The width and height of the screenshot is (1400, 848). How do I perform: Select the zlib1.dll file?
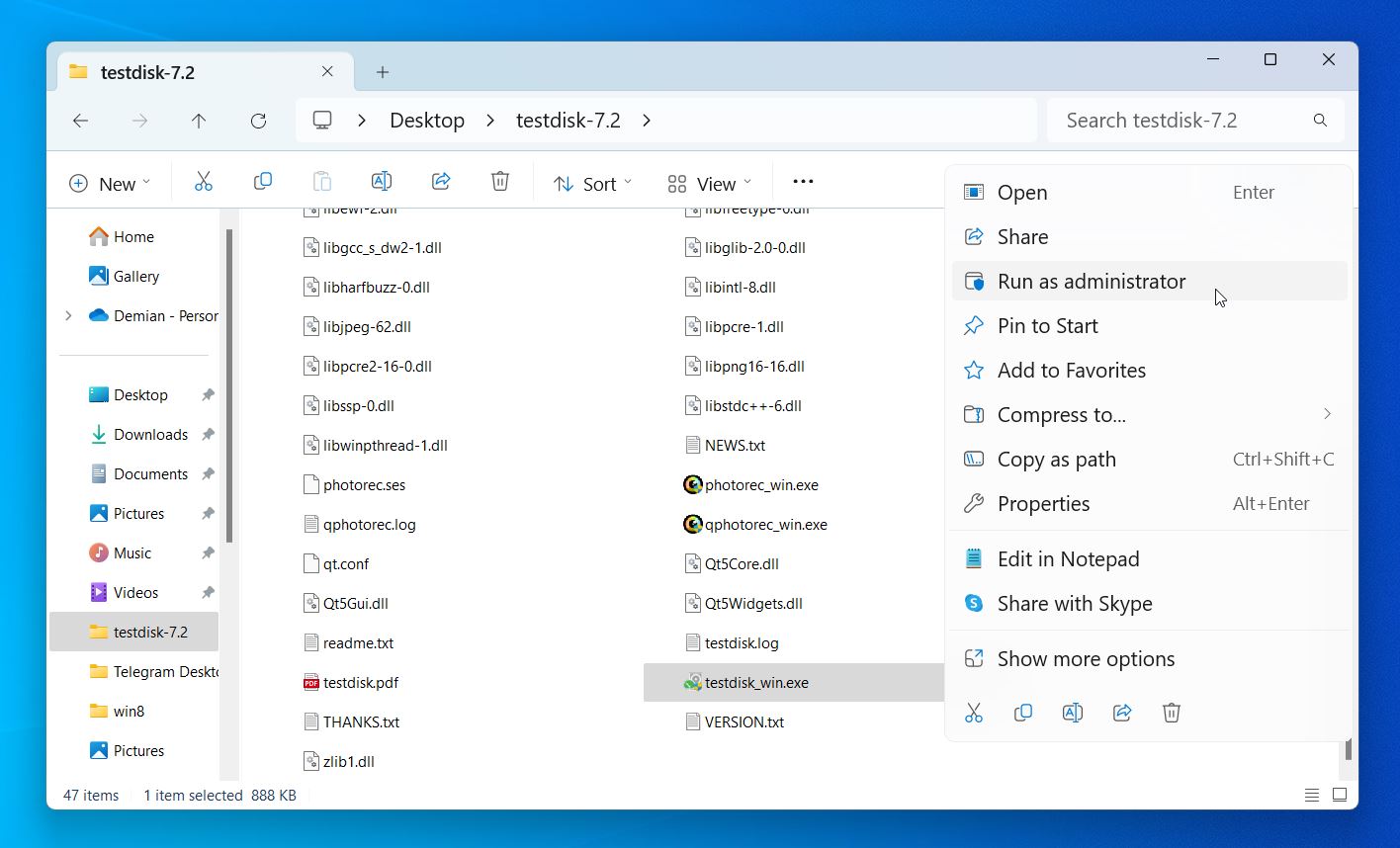(338, 762)
